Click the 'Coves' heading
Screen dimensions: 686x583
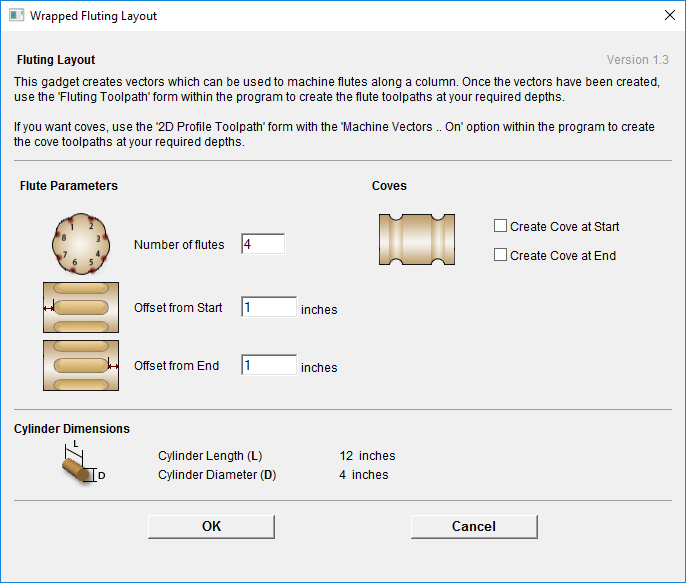coord(389,186)
